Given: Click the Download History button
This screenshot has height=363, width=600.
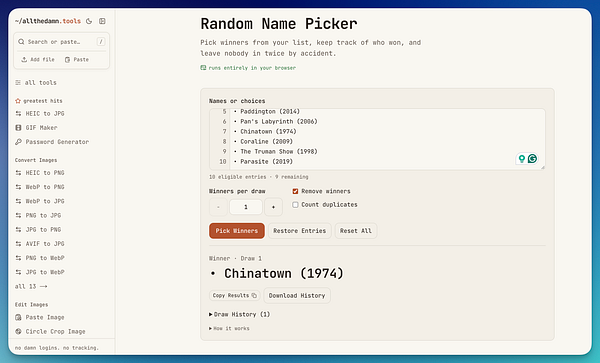Looking at the screenshot, I should [x=297, y=296].
